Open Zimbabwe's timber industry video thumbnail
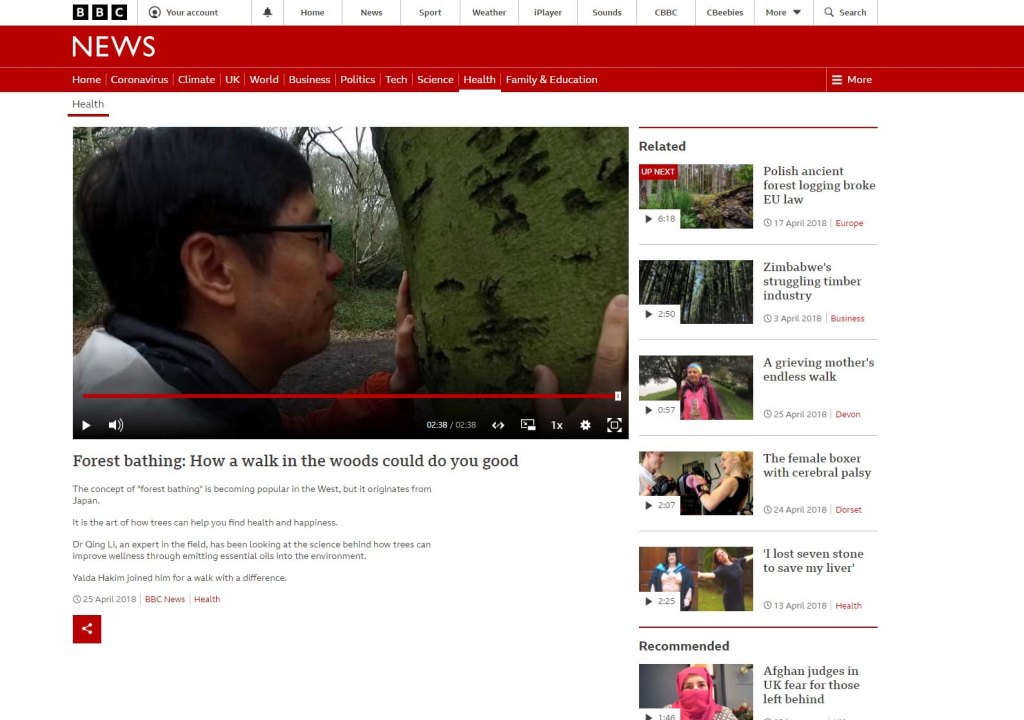Viewport: 1024px width, 720px height. 695,291
